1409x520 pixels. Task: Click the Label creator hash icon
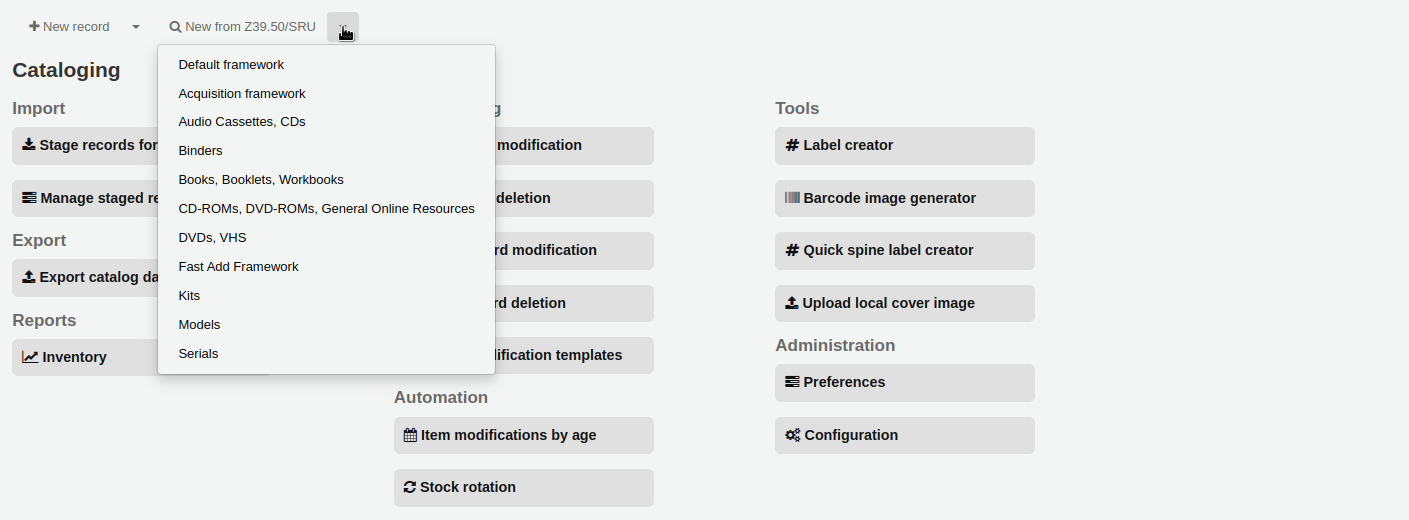coord(792,145)
